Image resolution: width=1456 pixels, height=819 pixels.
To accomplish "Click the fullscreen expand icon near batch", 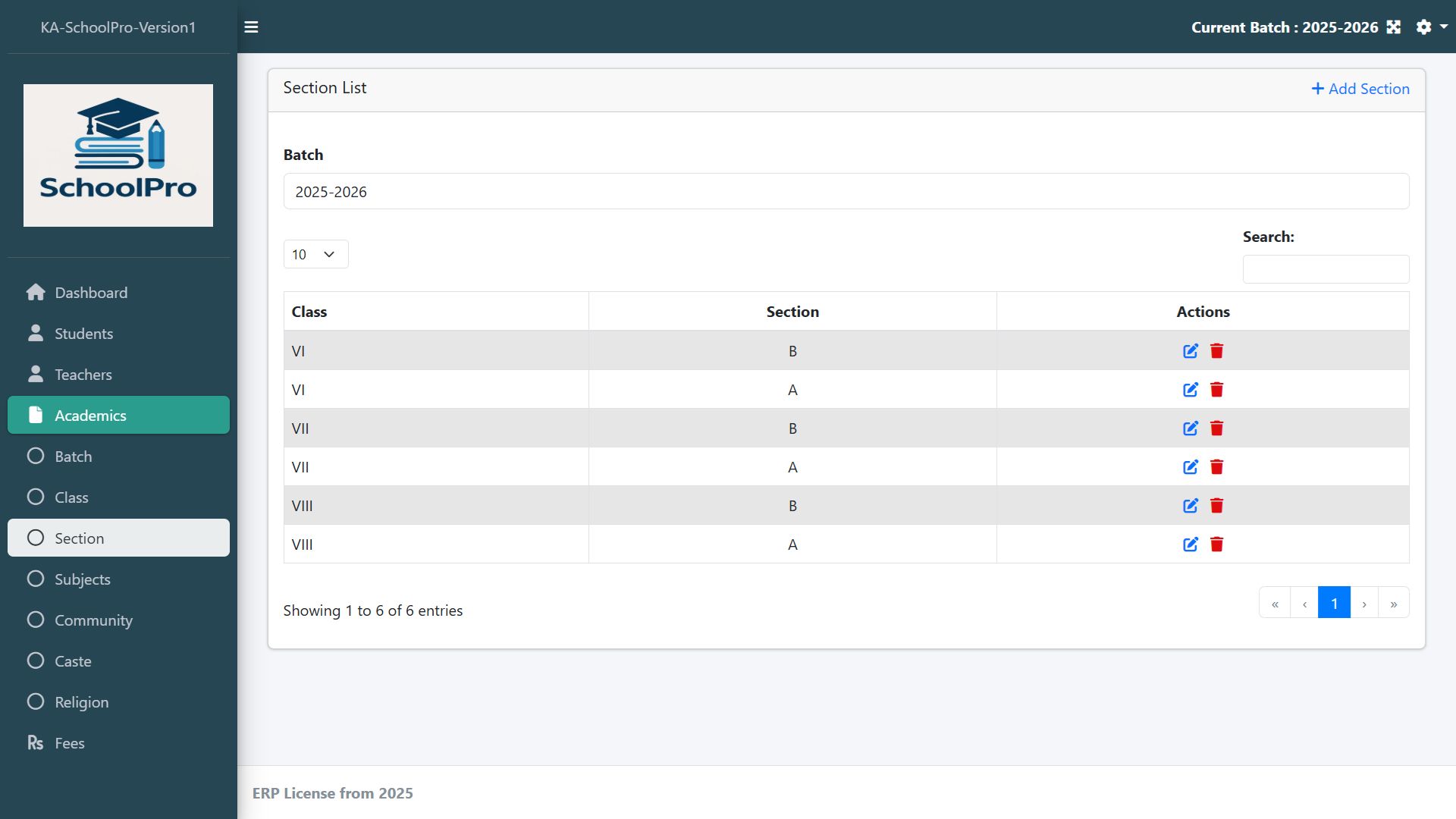I will click(1394, 27).
